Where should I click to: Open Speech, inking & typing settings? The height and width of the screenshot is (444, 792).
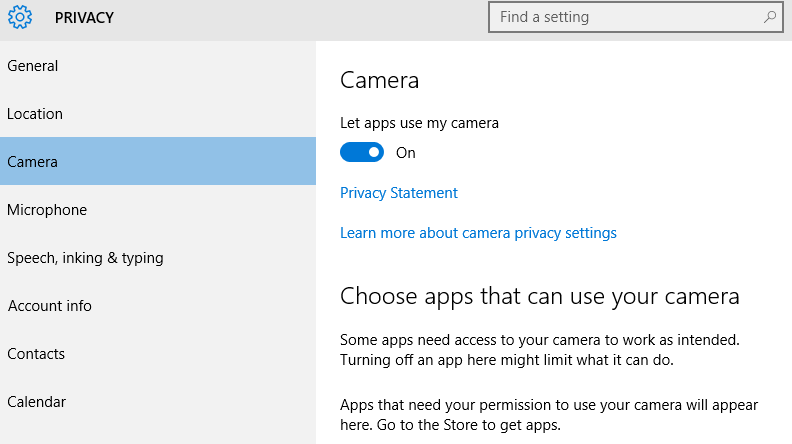[158, 258]
